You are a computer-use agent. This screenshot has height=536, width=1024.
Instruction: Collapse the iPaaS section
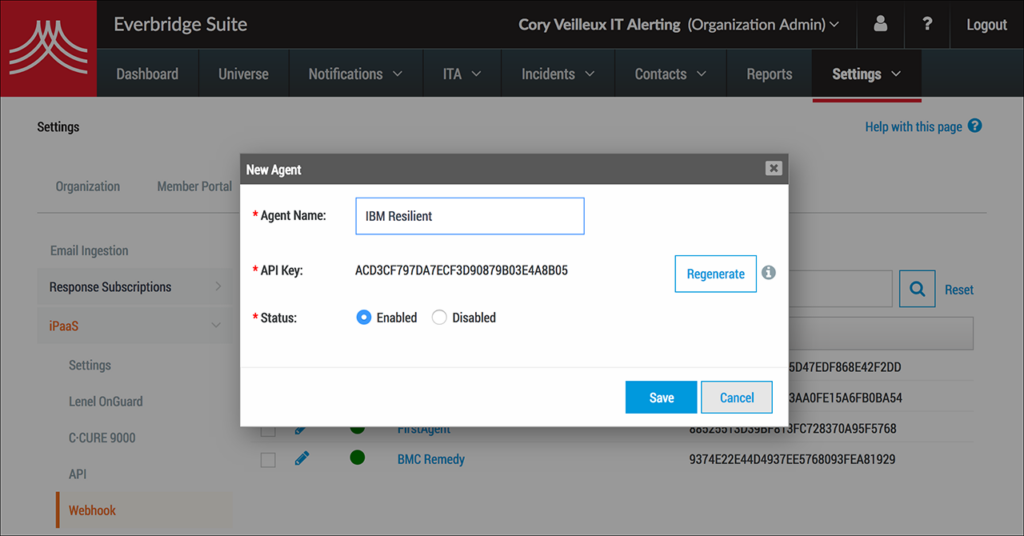point(135,326)
